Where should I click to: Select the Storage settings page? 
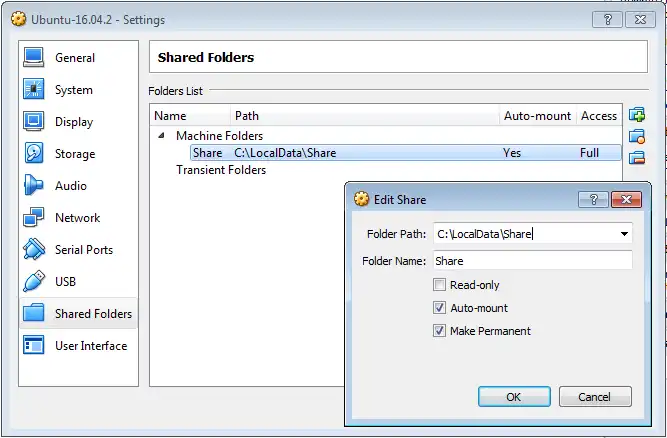79,154
